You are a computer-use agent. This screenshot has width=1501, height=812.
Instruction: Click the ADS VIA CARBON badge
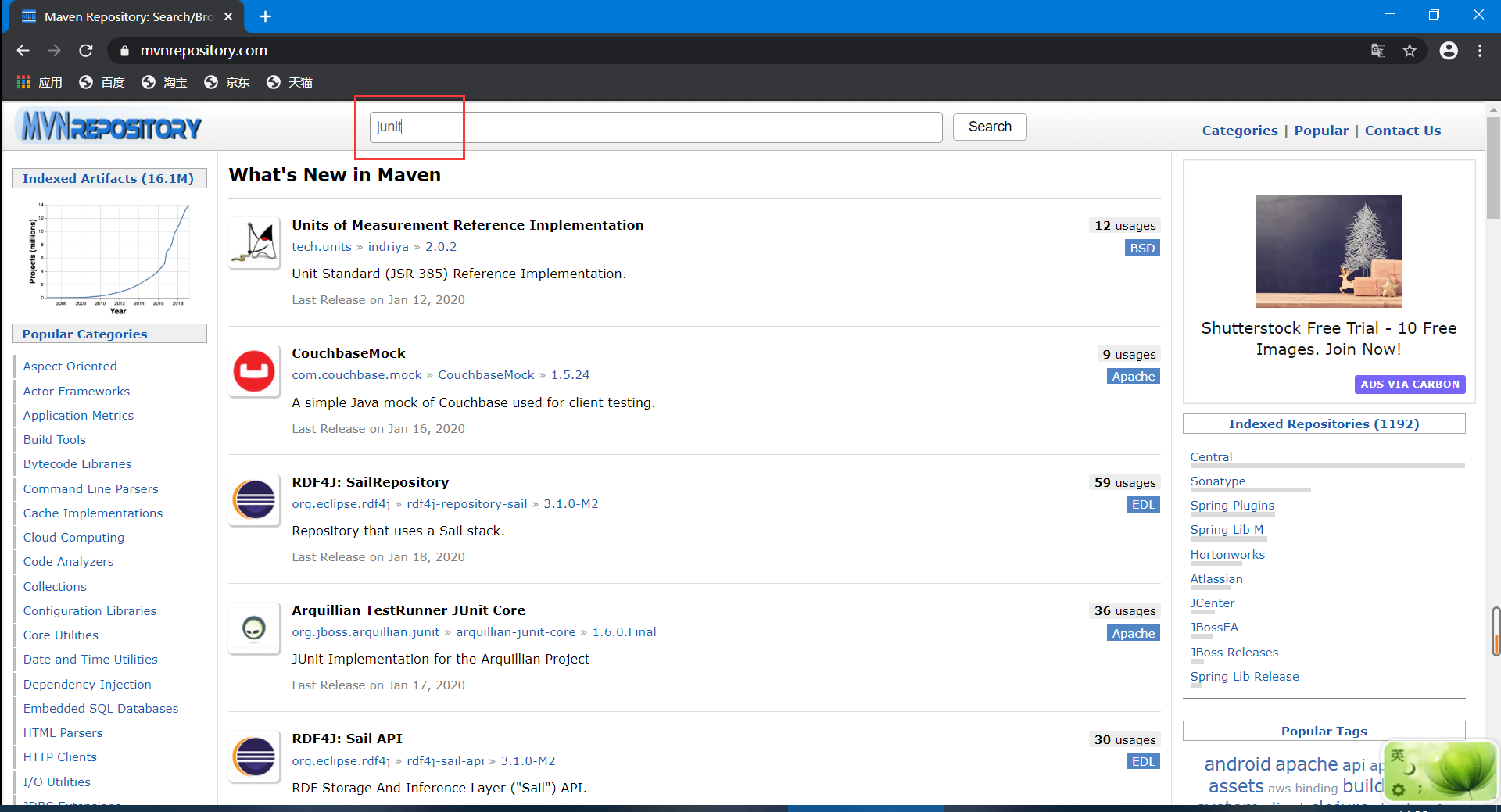click(1410, 384)
